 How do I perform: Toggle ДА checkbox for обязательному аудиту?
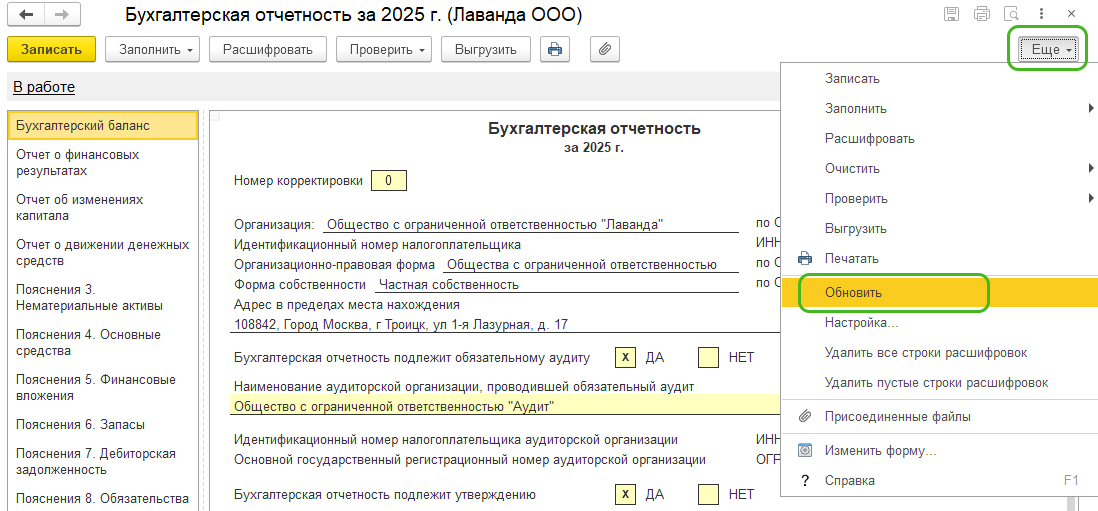tap(624, 357)
